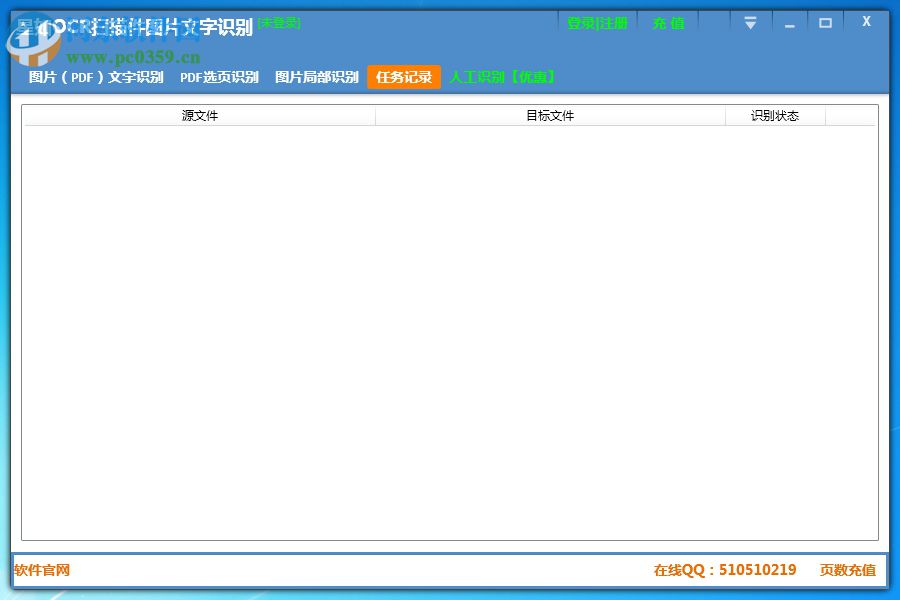
Task: Open the 充值 recharge option
Action: coord(667,23)
